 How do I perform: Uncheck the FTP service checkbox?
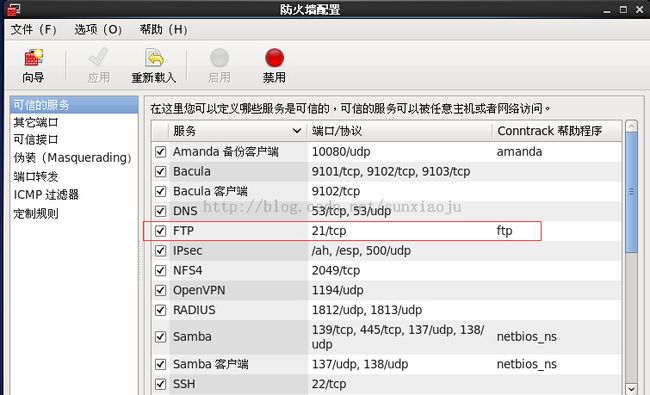[x=160, y=231]
